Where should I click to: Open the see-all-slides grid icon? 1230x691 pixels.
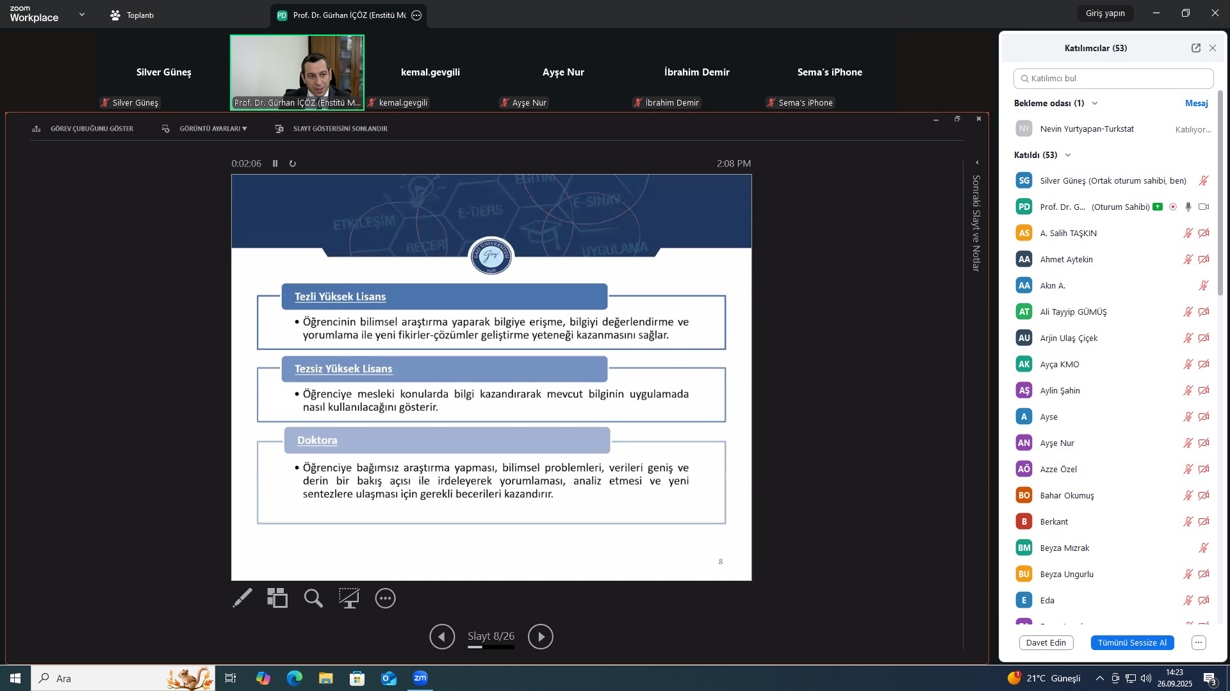pos(277,598)
